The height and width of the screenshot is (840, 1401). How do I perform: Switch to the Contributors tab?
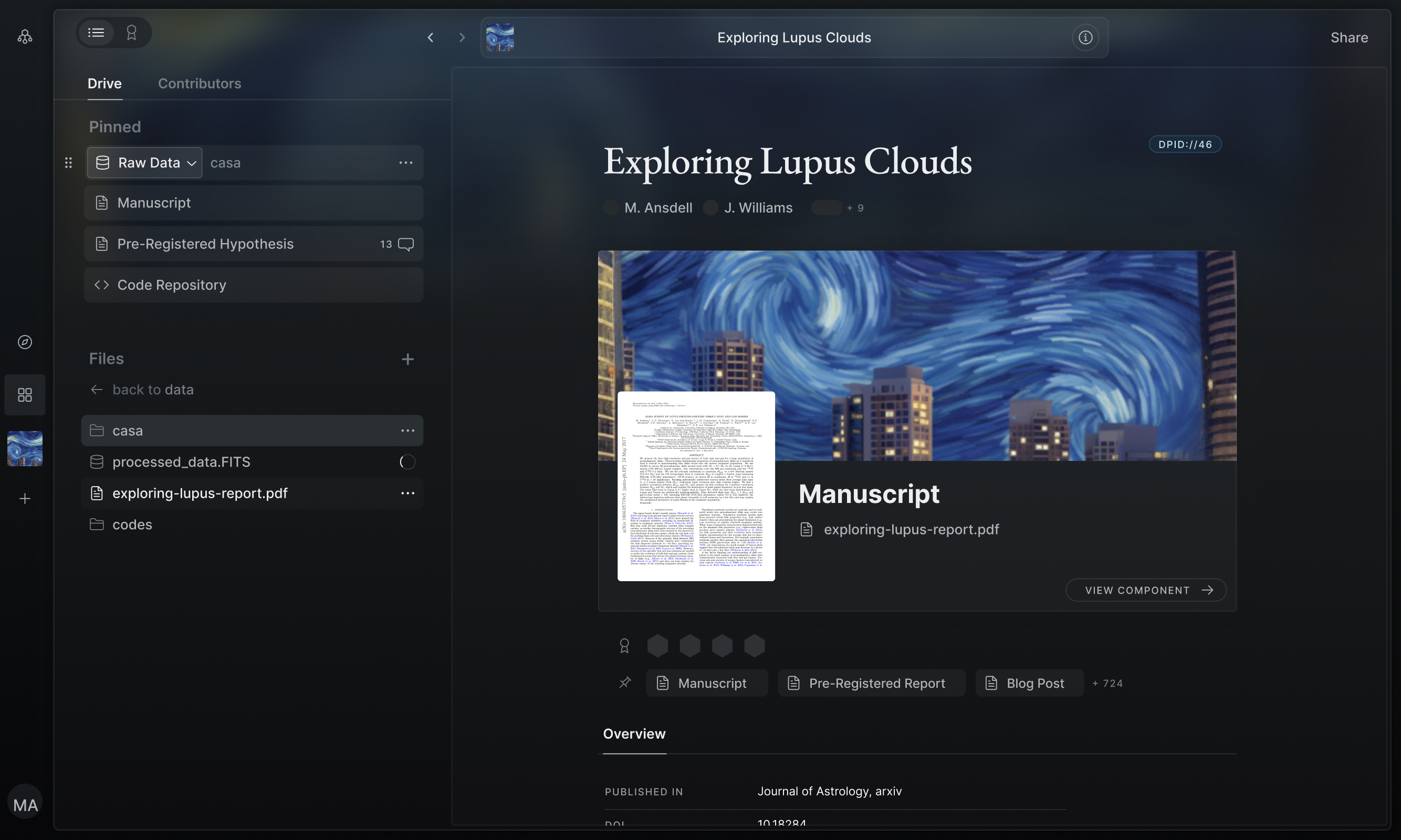tap(199, 83)
